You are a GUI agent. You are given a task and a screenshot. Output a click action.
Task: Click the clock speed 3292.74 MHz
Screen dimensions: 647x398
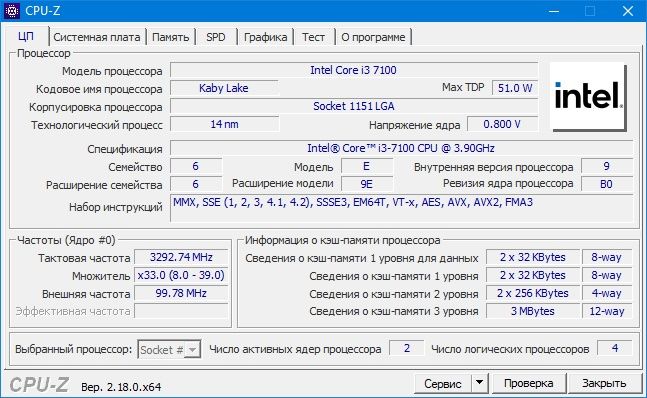[x=181, y=257]
